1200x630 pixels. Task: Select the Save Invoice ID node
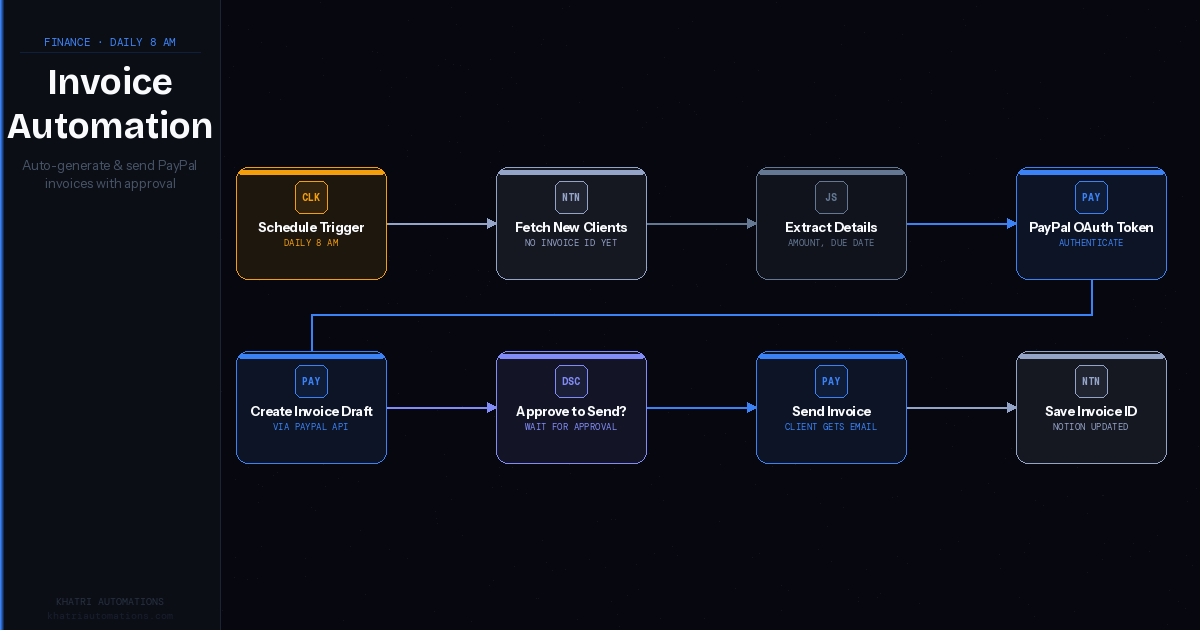tap(1091, 411)
